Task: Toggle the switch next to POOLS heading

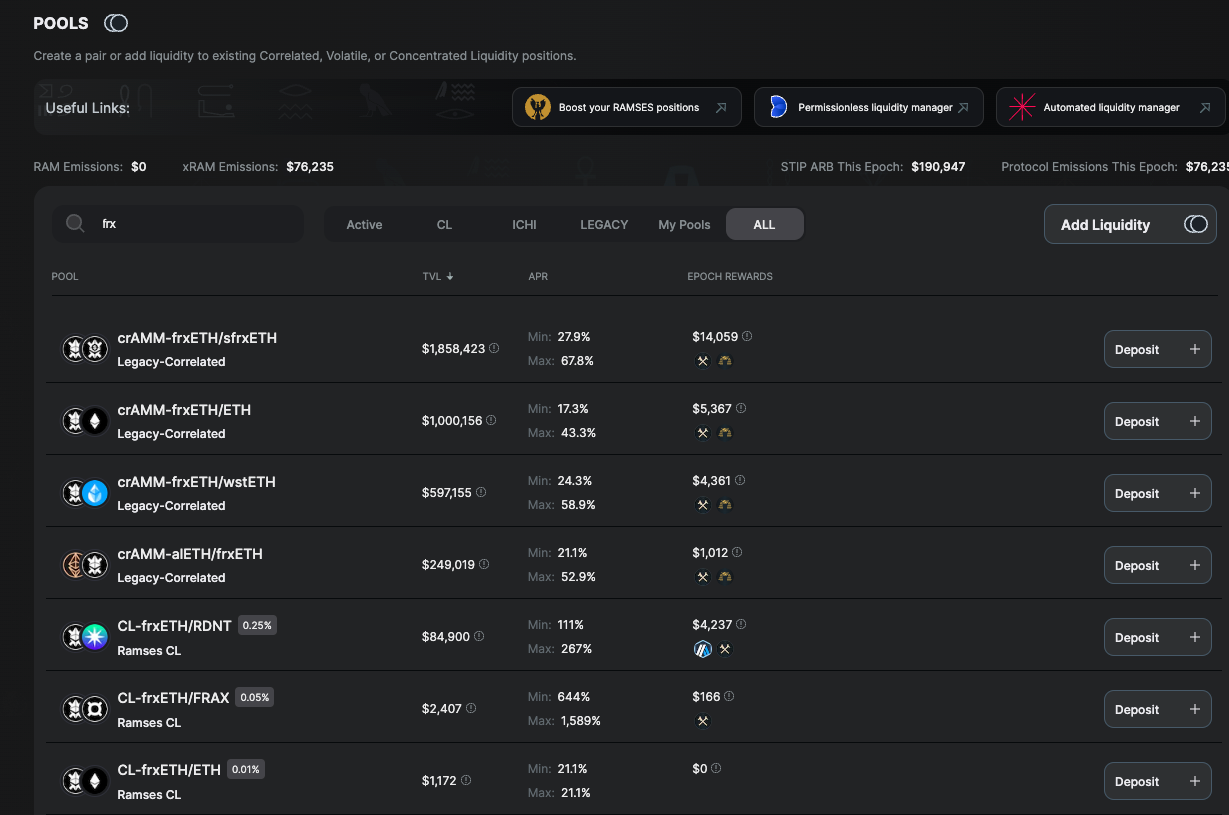Action: [x=116, y=23]
